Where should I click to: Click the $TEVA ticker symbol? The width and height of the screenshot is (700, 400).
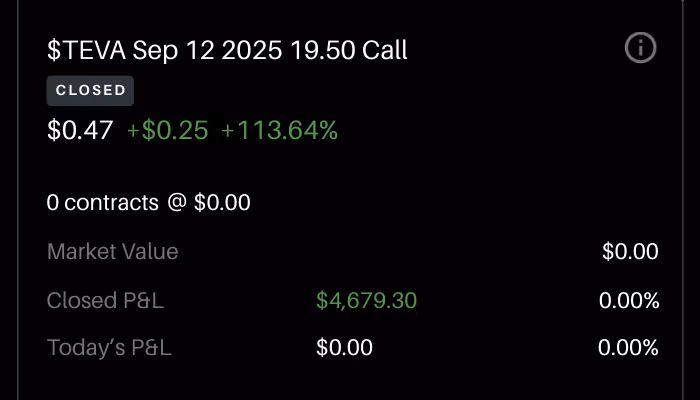coord(86,50)
